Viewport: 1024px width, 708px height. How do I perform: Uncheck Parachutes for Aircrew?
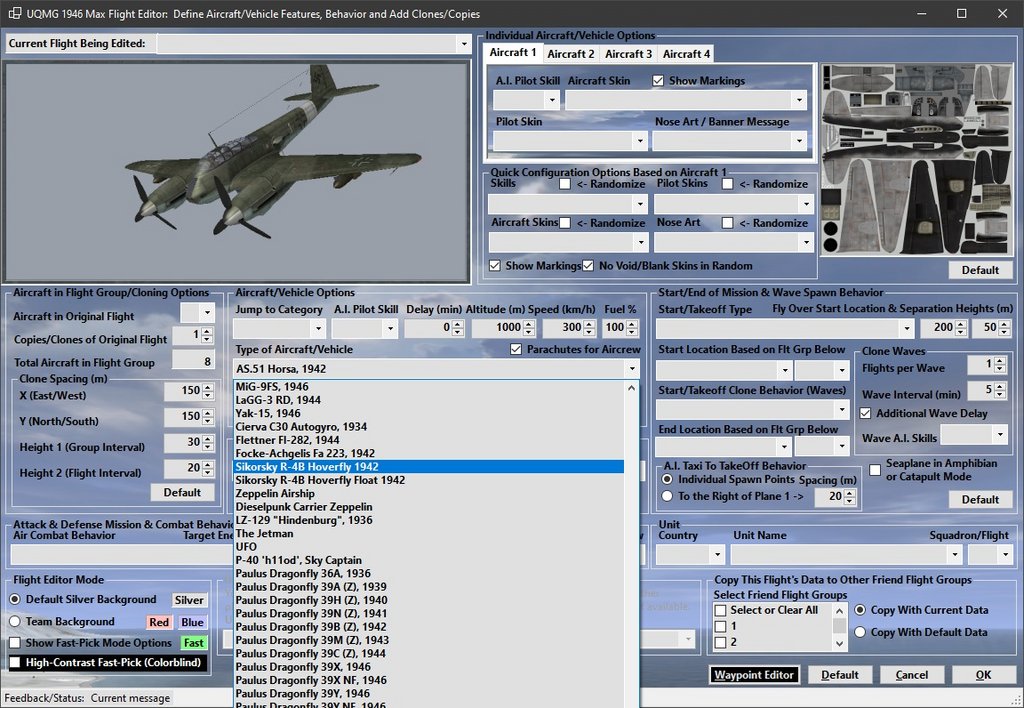516,349
